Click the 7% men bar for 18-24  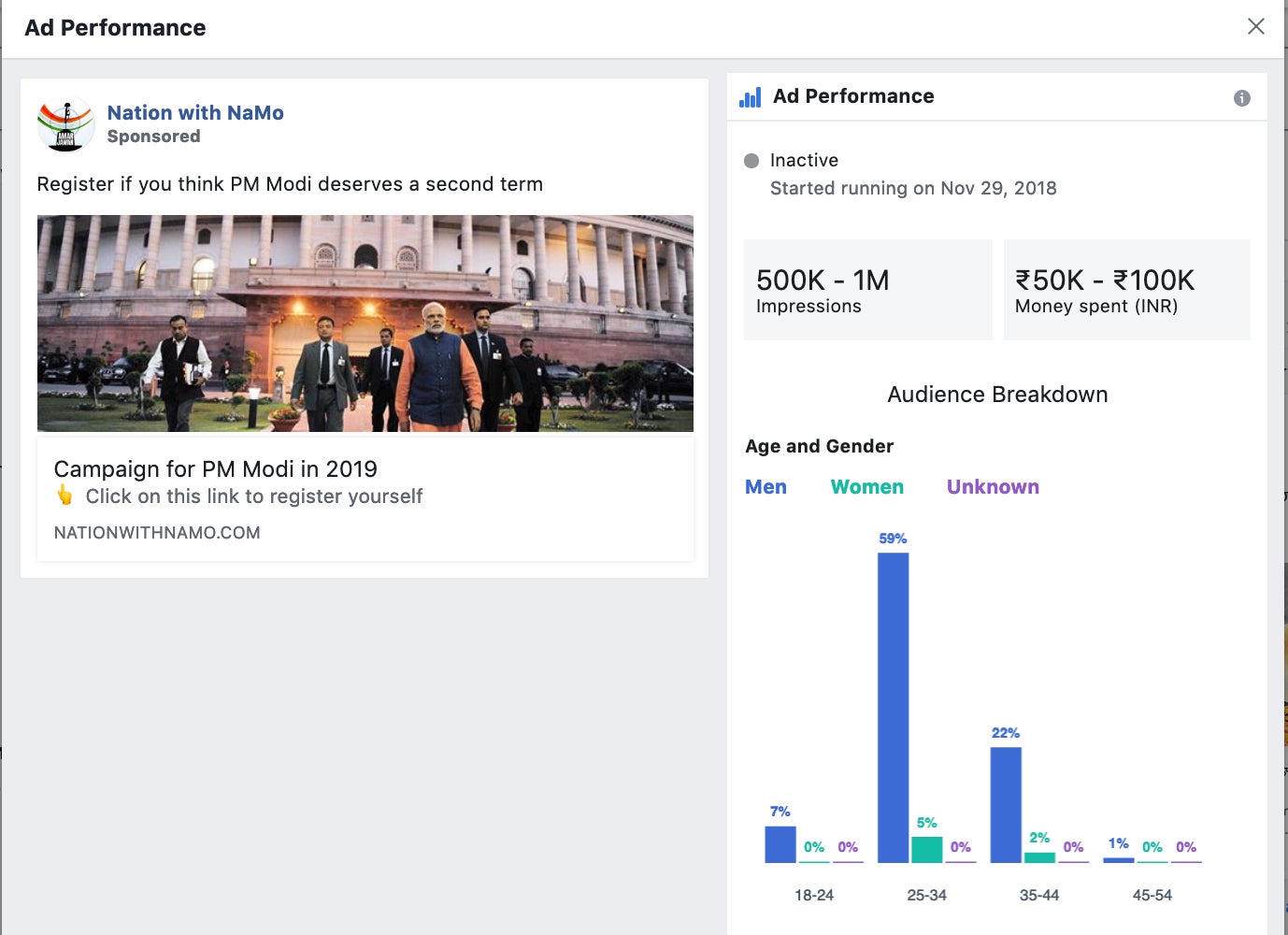pyautogui.click(x=780, y=844)
